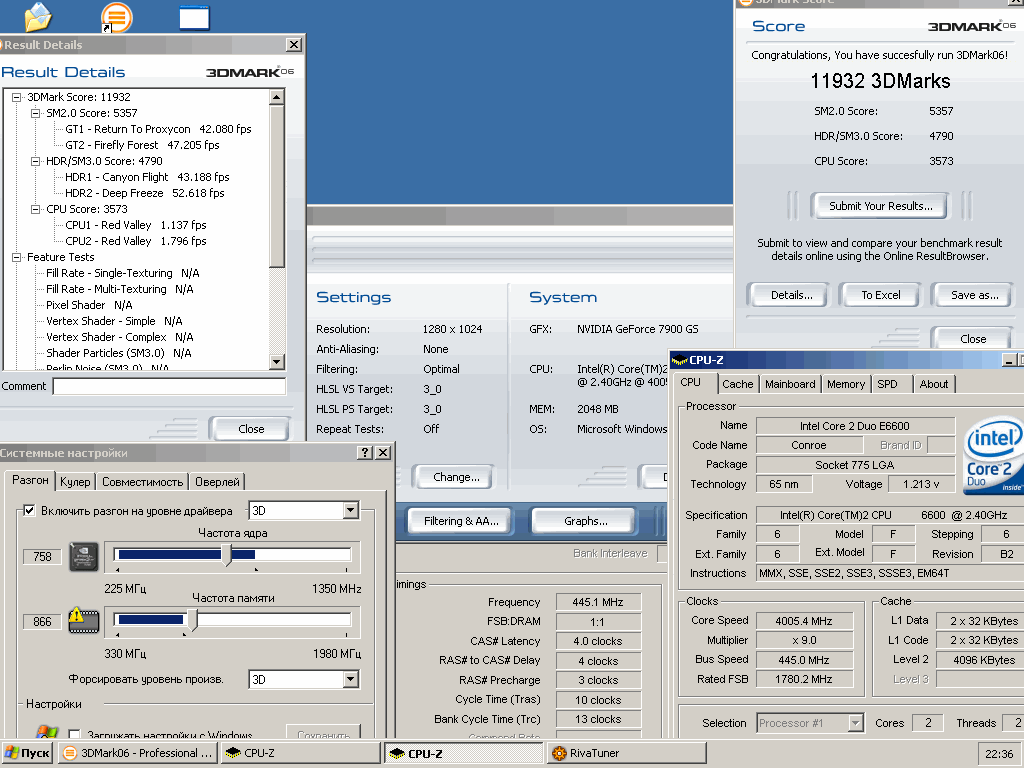Switch to CPU-Z Cache tab
1024x768 pixels.
point(737,384)
